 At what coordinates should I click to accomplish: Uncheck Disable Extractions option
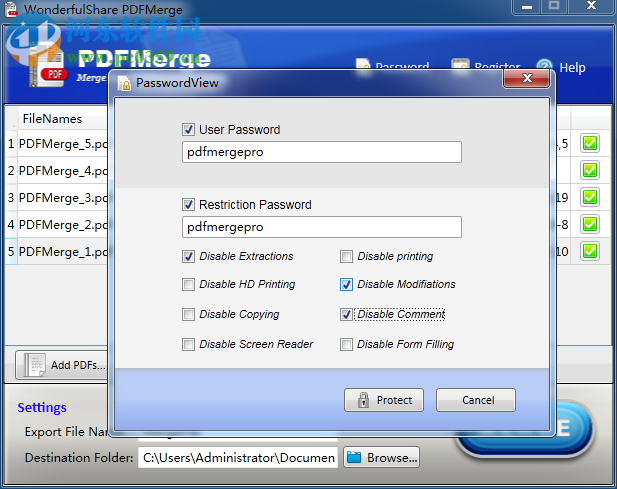188,256
